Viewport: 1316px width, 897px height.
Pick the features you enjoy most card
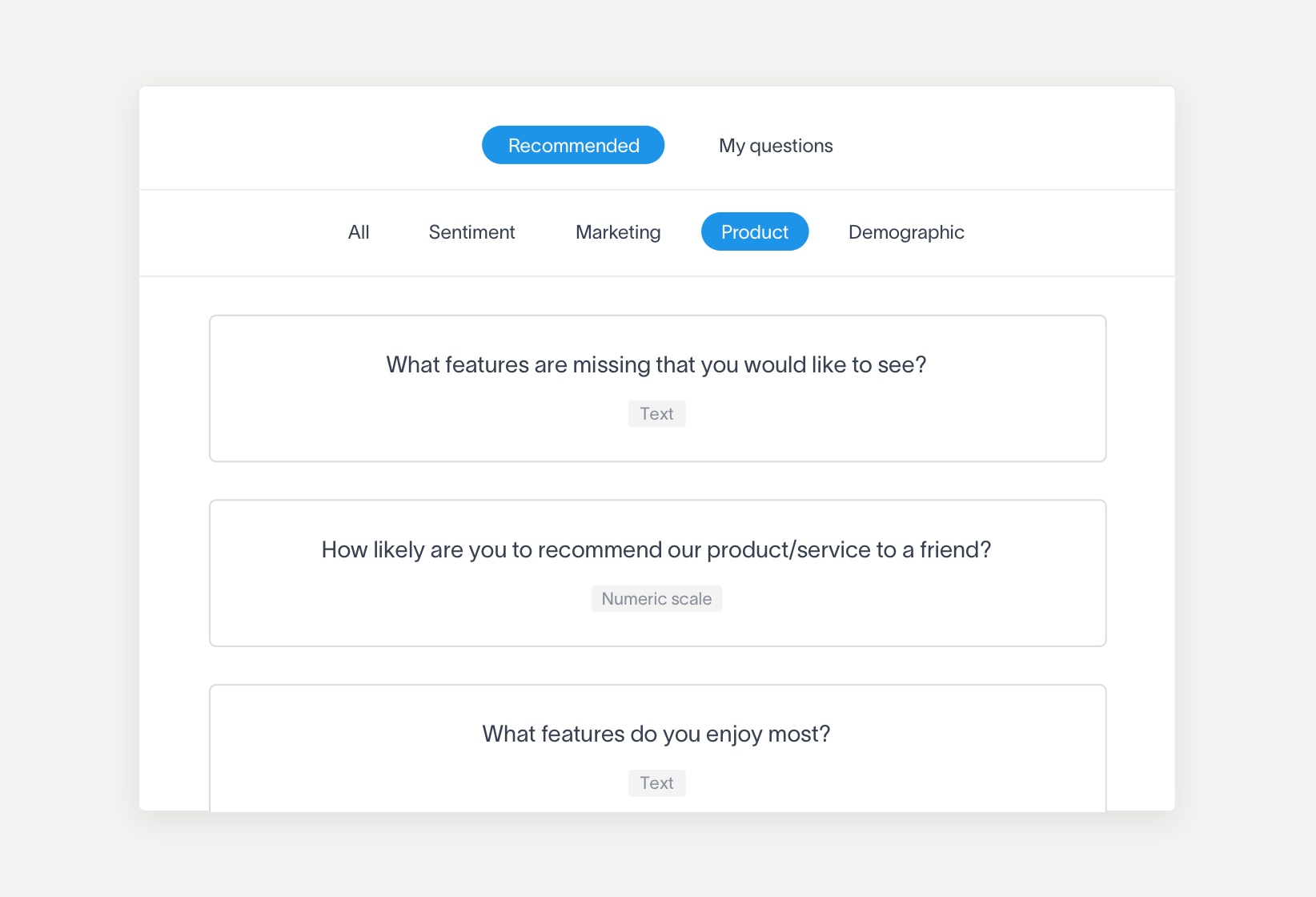click(658, 748)
